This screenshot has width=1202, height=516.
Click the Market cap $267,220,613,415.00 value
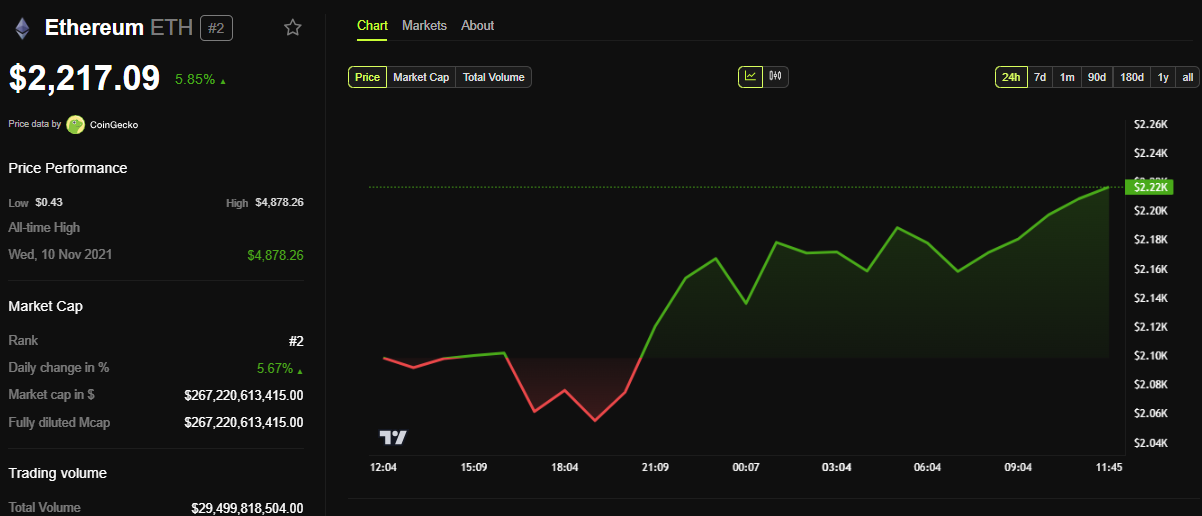(244, 395)
